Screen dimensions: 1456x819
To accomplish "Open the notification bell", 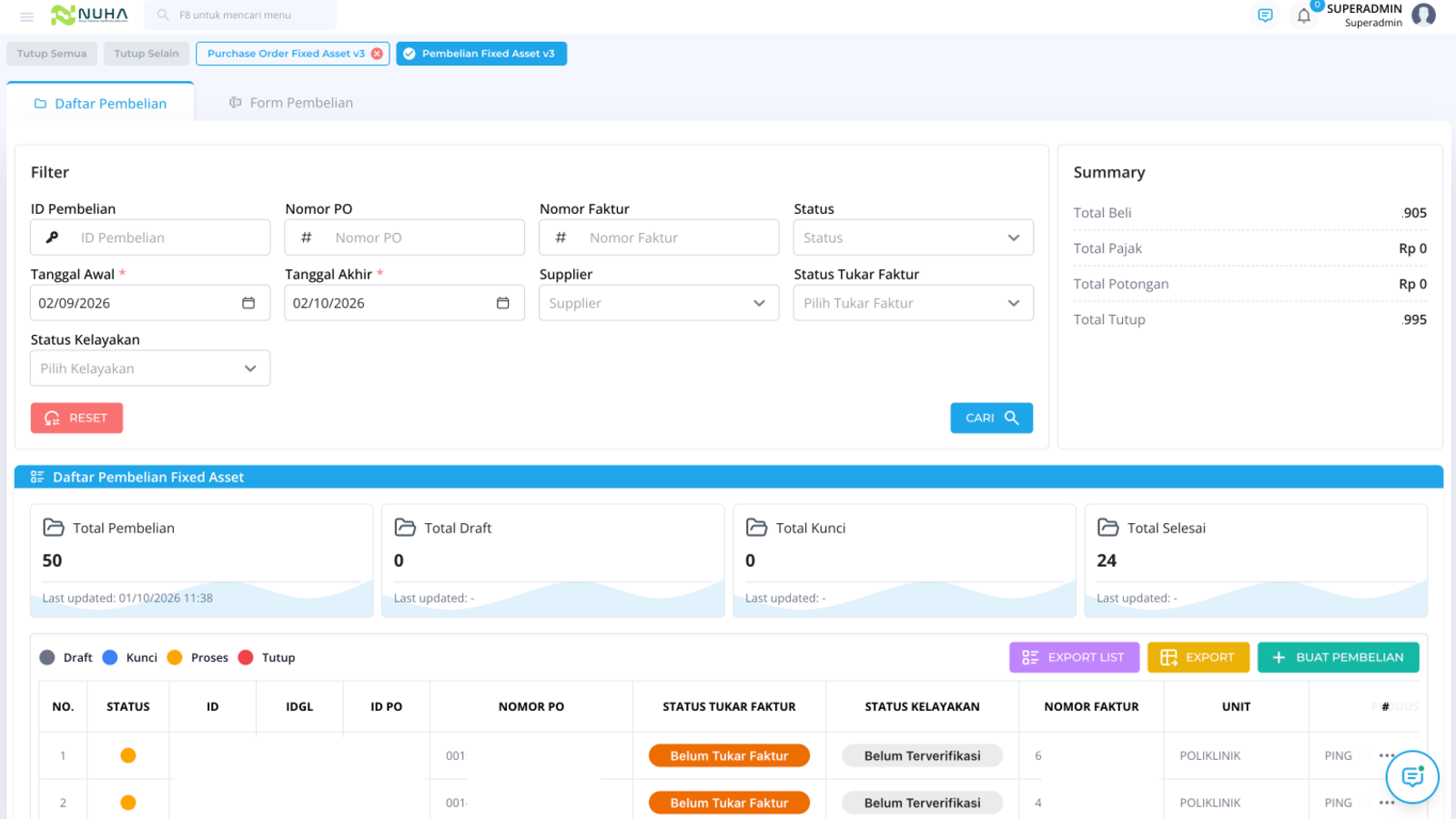I will [1304, 15].
